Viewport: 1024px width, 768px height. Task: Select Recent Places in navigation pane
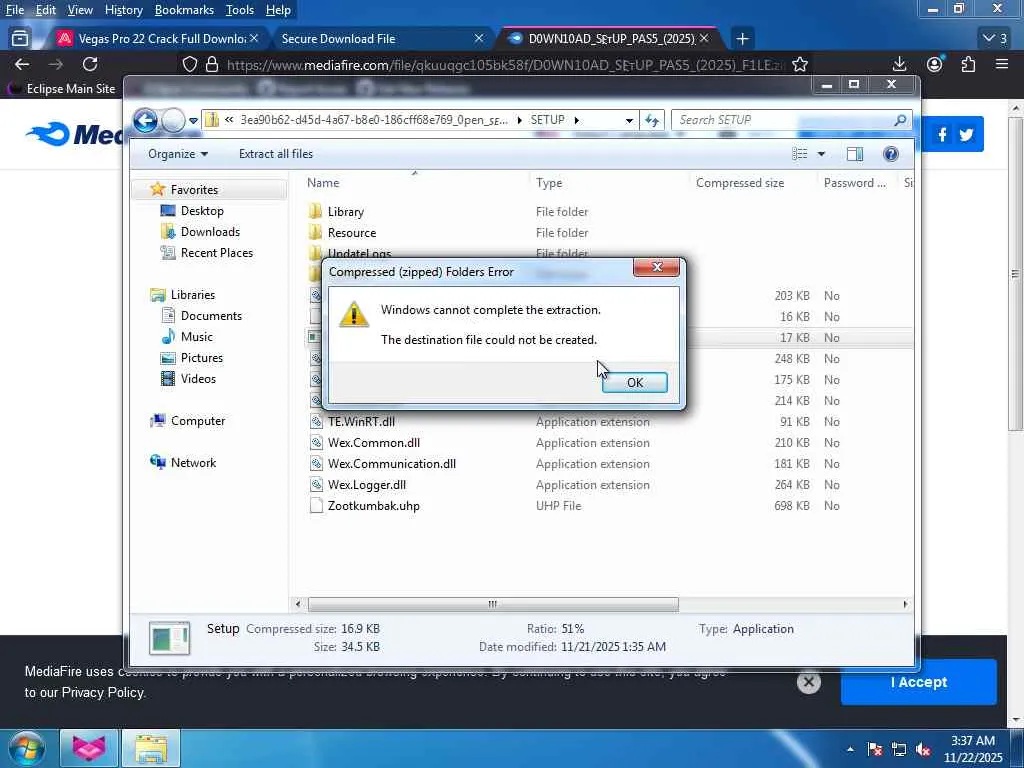pos(216,253)
